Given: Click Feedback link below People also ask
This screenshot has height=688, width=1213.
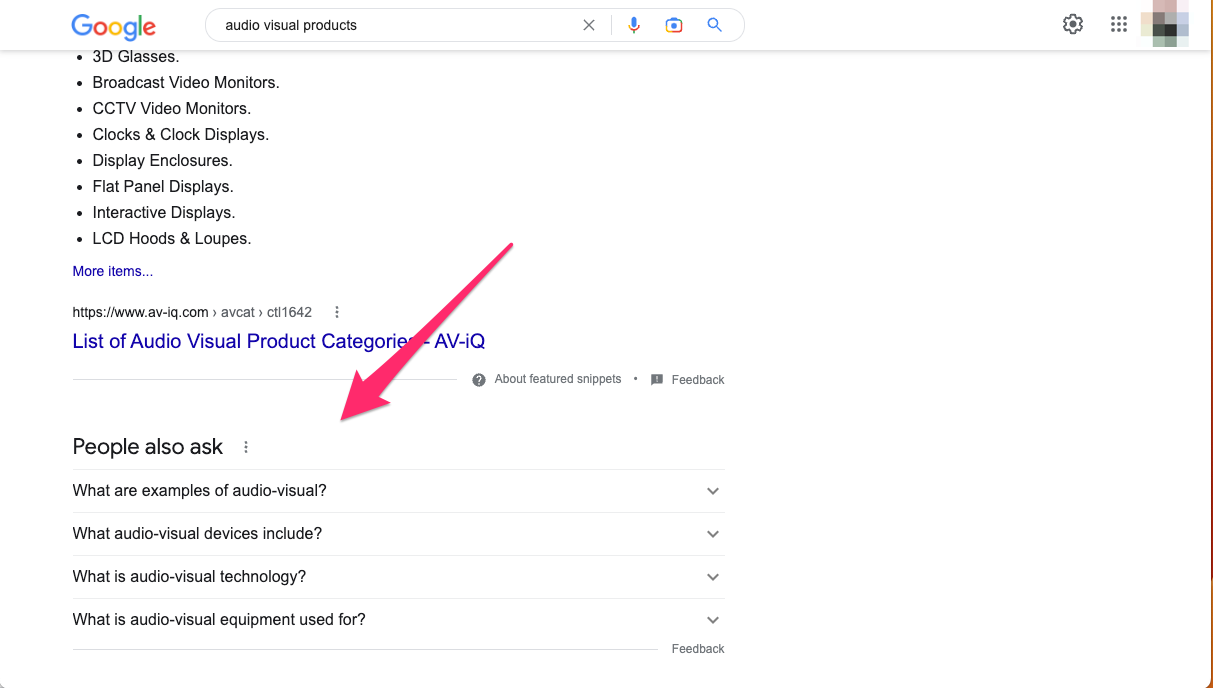Looking at the screenshot, I should click(x=698, y=649).
